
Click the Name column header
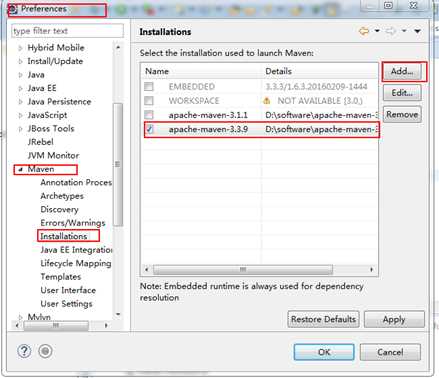[202, 71]
